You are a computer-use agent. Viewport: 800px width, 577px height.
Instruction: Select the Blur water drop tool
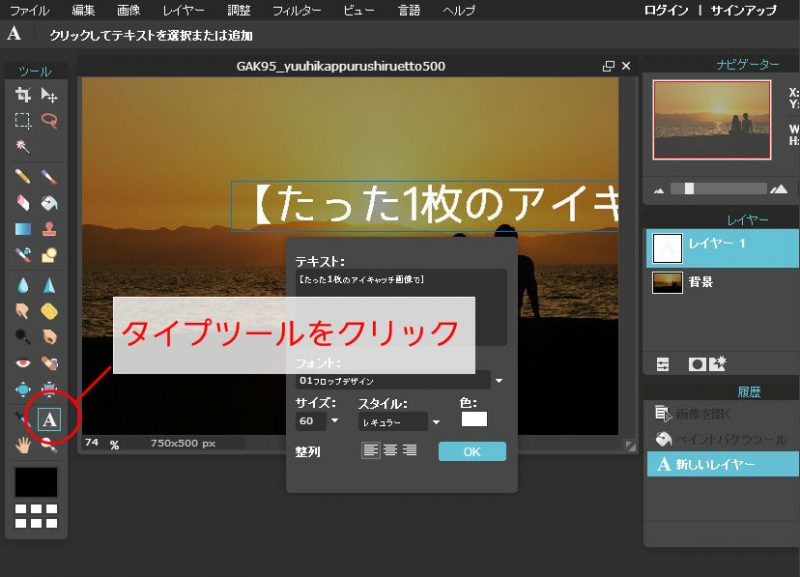coord(23,285)
